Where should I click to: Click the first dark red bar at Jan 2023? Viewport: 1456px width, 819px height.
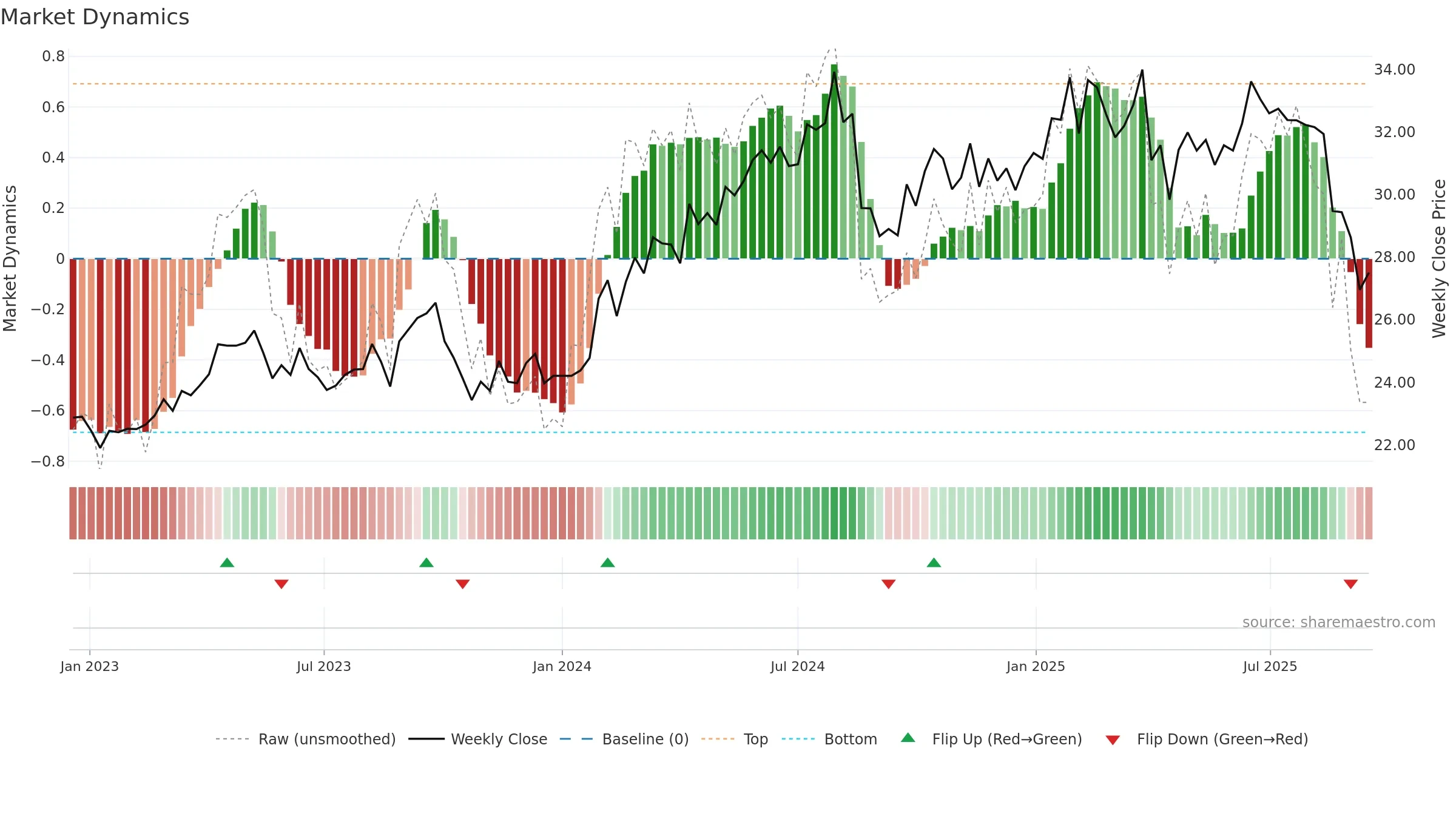pyautogui.click(x=73, y=344)
